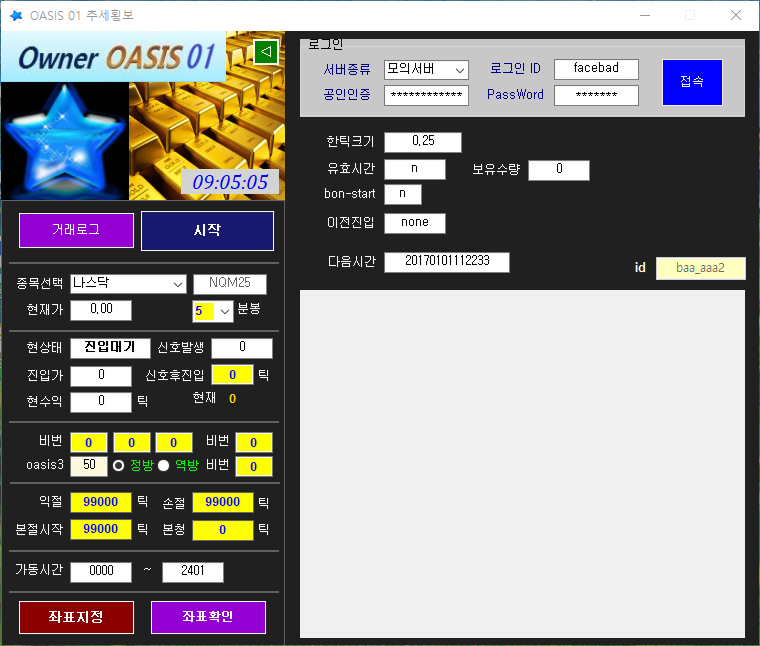Image resolution: width=760 pixels, height=646 pixels.
Task: Click the 진입가 field
Action: (x=101, y=376)
